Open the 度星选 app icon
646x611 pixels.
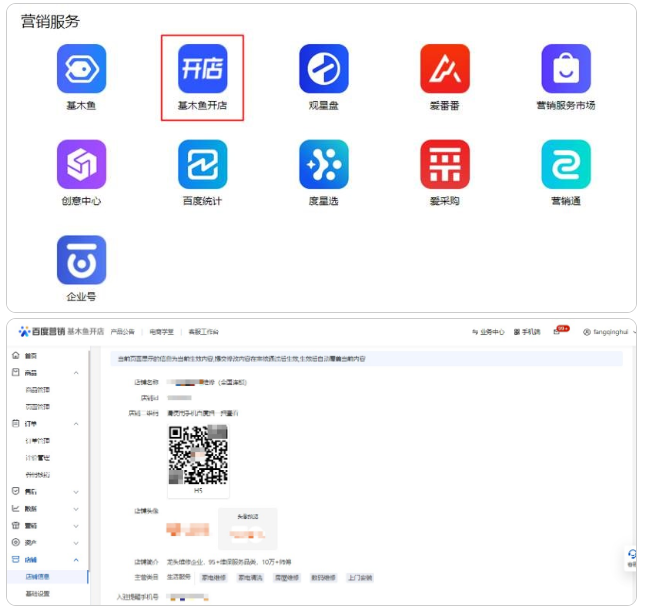pos(324,164)
